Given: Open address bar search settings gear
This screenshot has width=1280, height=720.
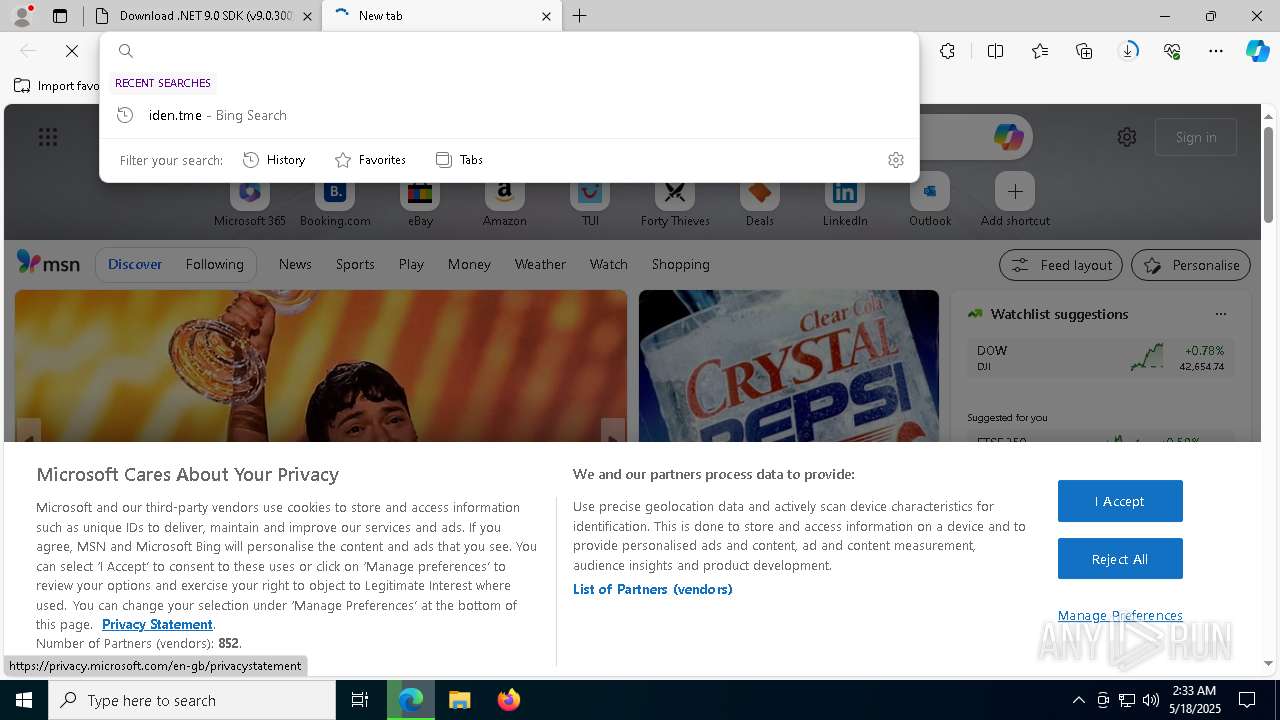Looking at the screenshot, I should click(896, 160).
